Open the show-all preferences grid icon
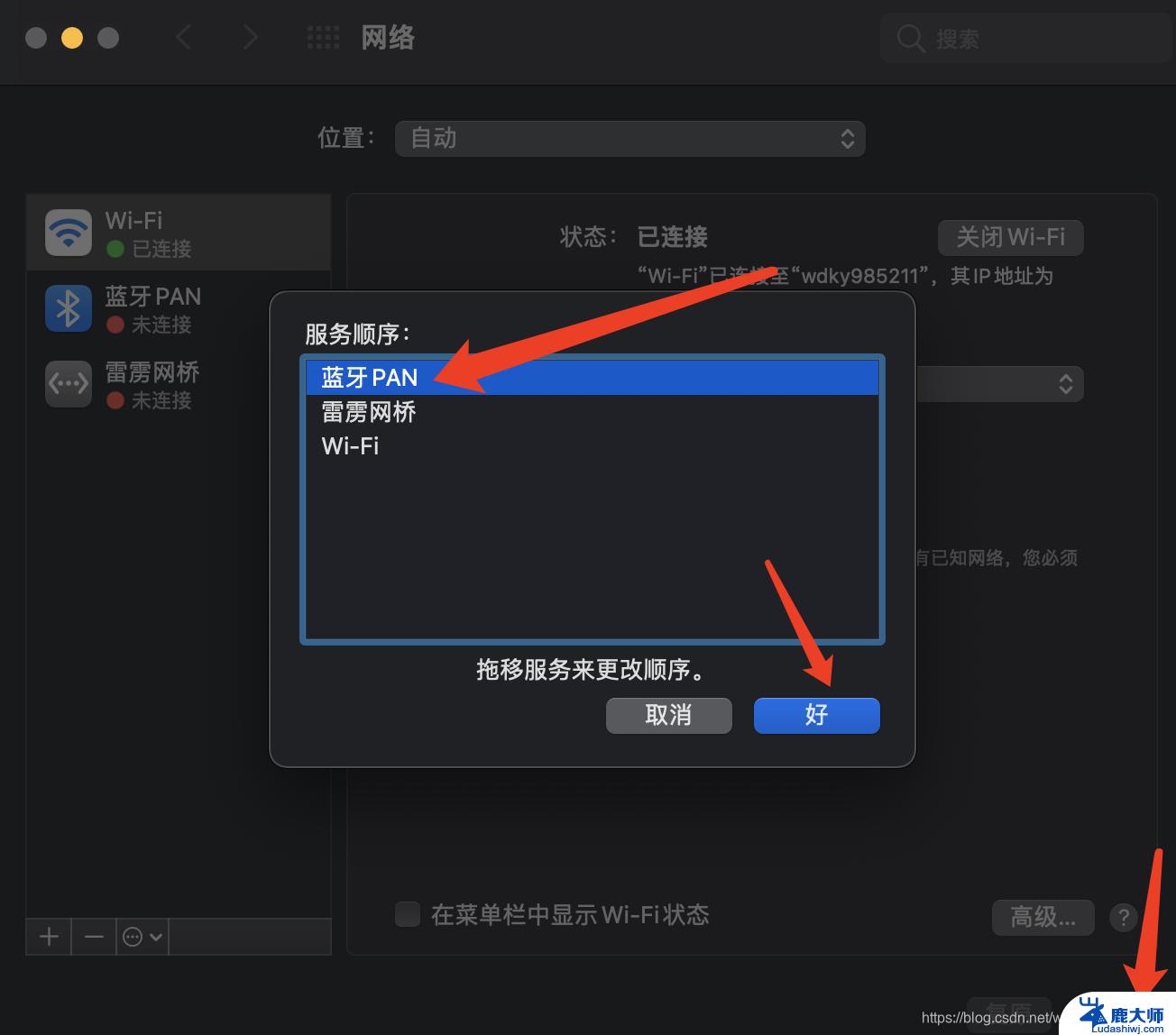1176x1035 pixels. [x=323, y=37]
